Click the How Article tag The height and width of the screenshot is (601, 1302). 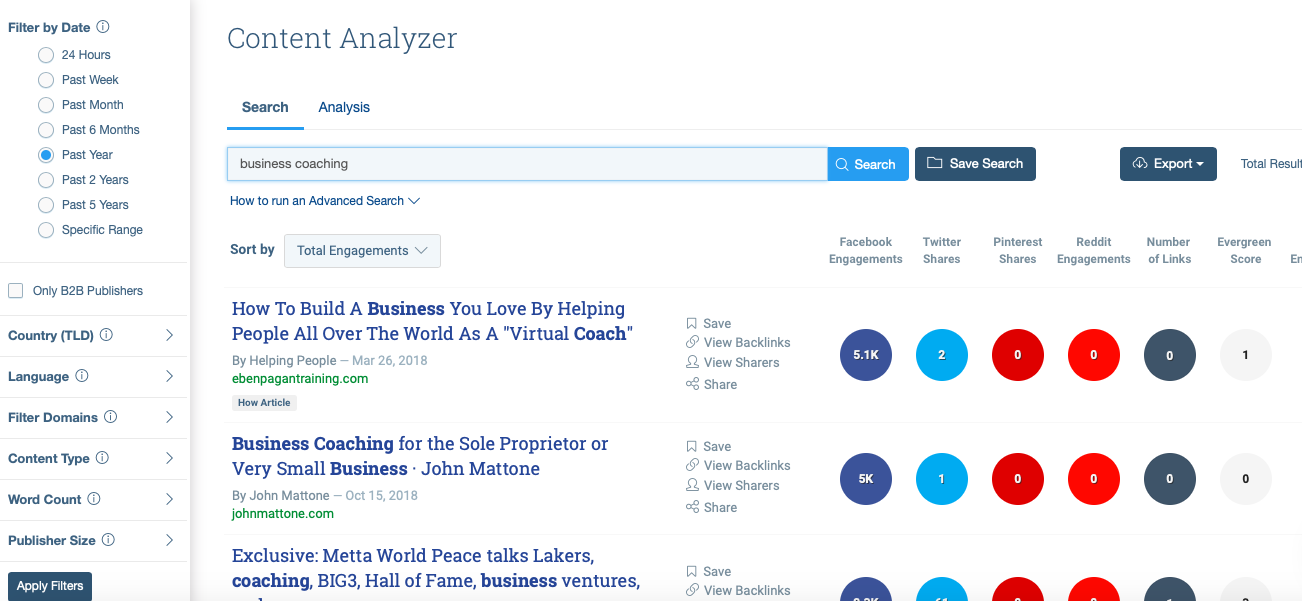pyautogui.click(x=264, y=403)
